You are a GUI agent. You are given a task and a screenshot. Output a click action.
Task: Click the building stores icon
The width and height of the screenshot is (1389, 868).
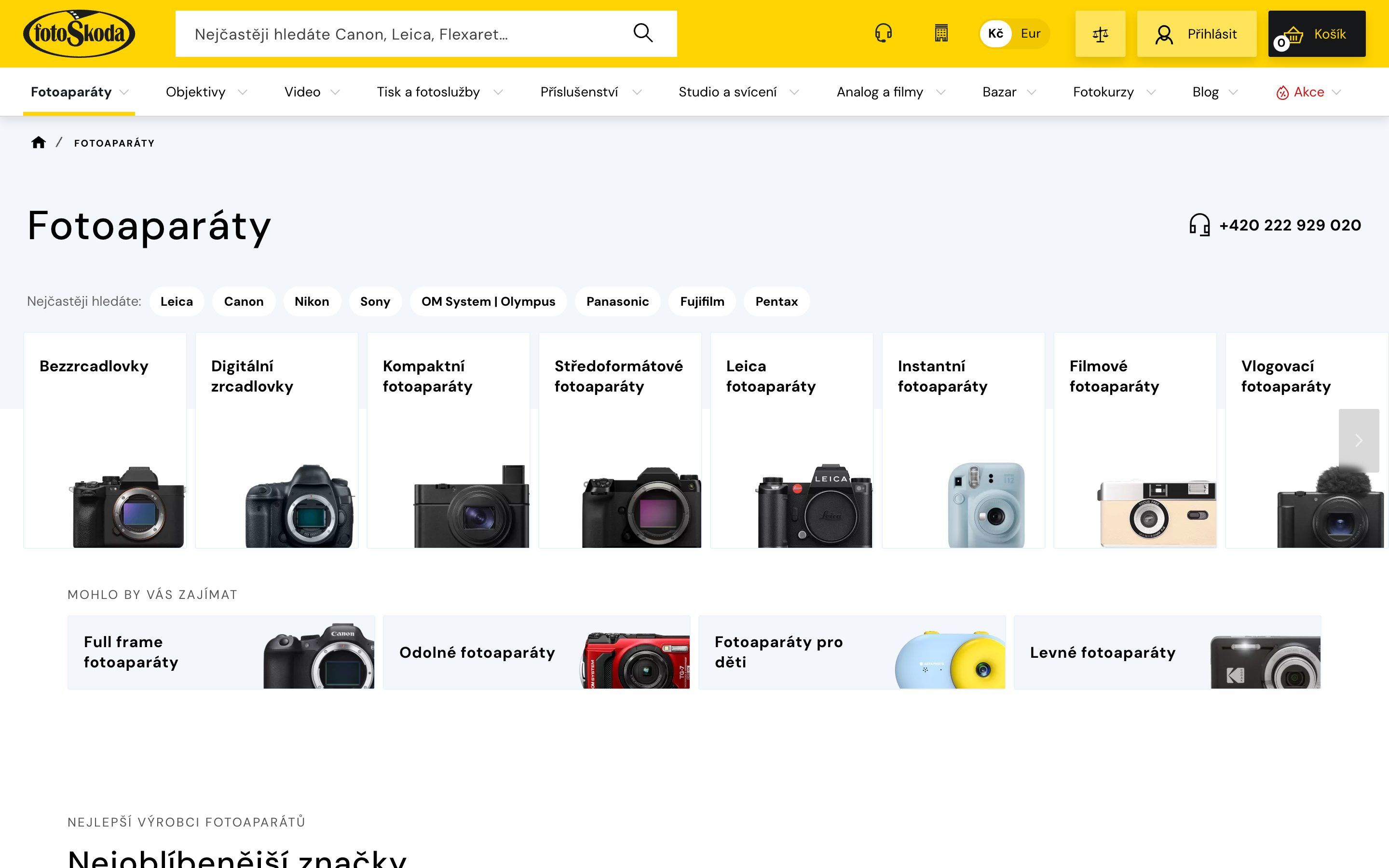(x=941, y=33)
